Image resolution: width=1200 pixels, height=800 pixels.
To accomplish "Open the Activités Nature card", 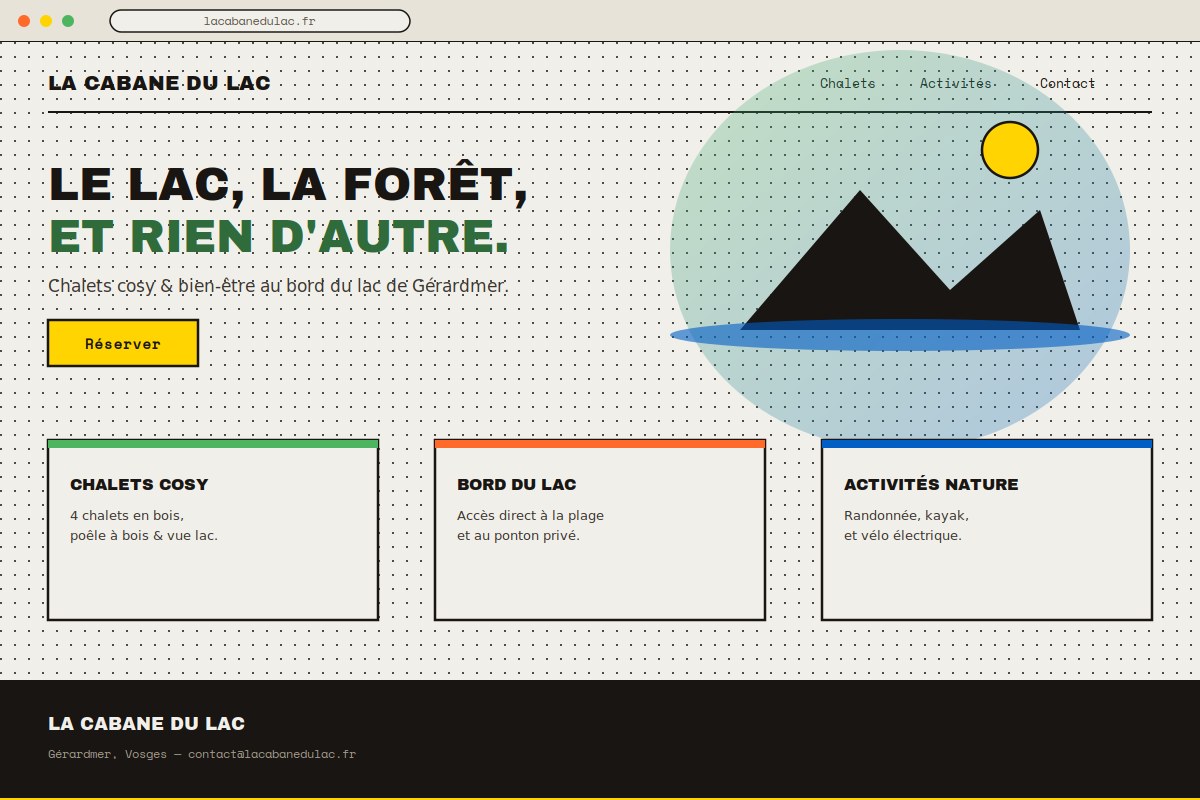I will coord(987,529).
